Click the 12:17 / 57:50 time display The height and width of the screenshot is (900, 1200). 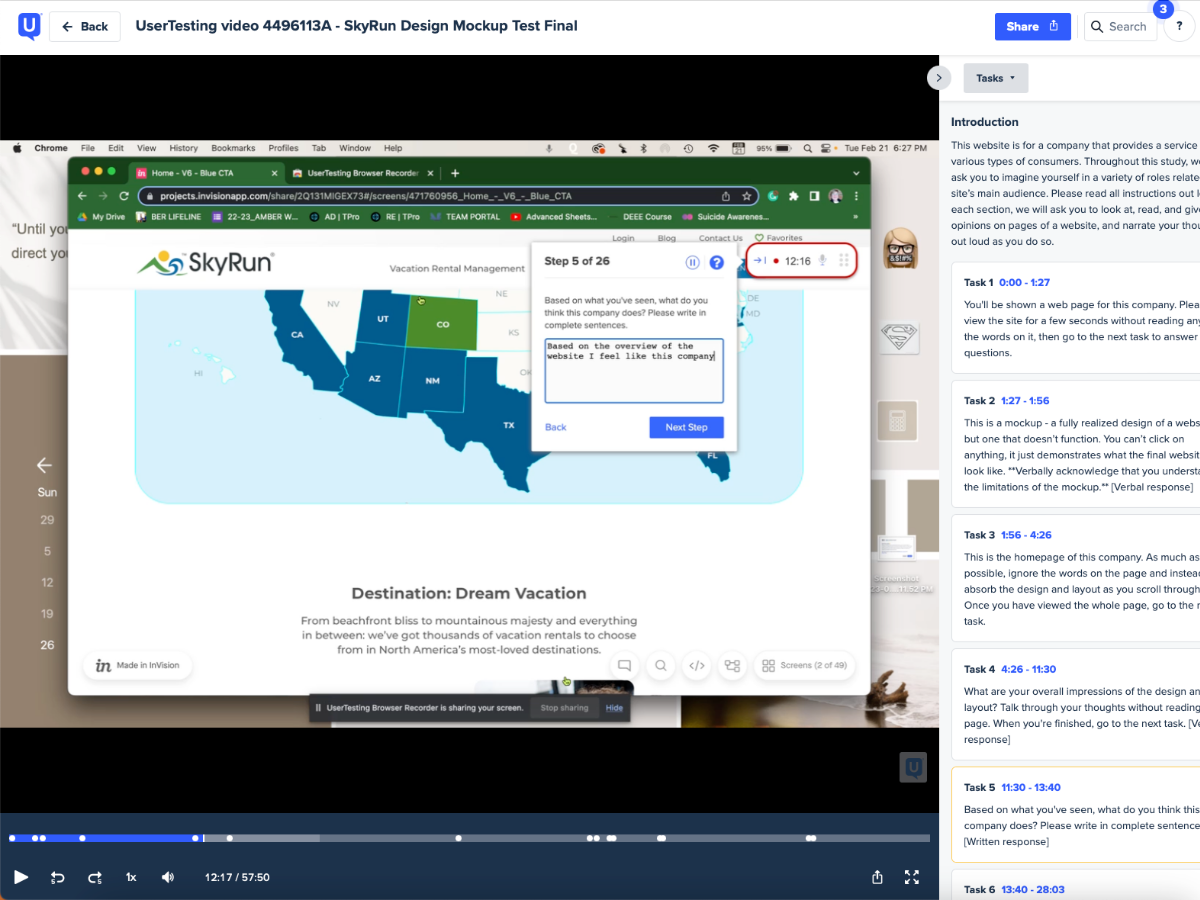click(237, 877)
